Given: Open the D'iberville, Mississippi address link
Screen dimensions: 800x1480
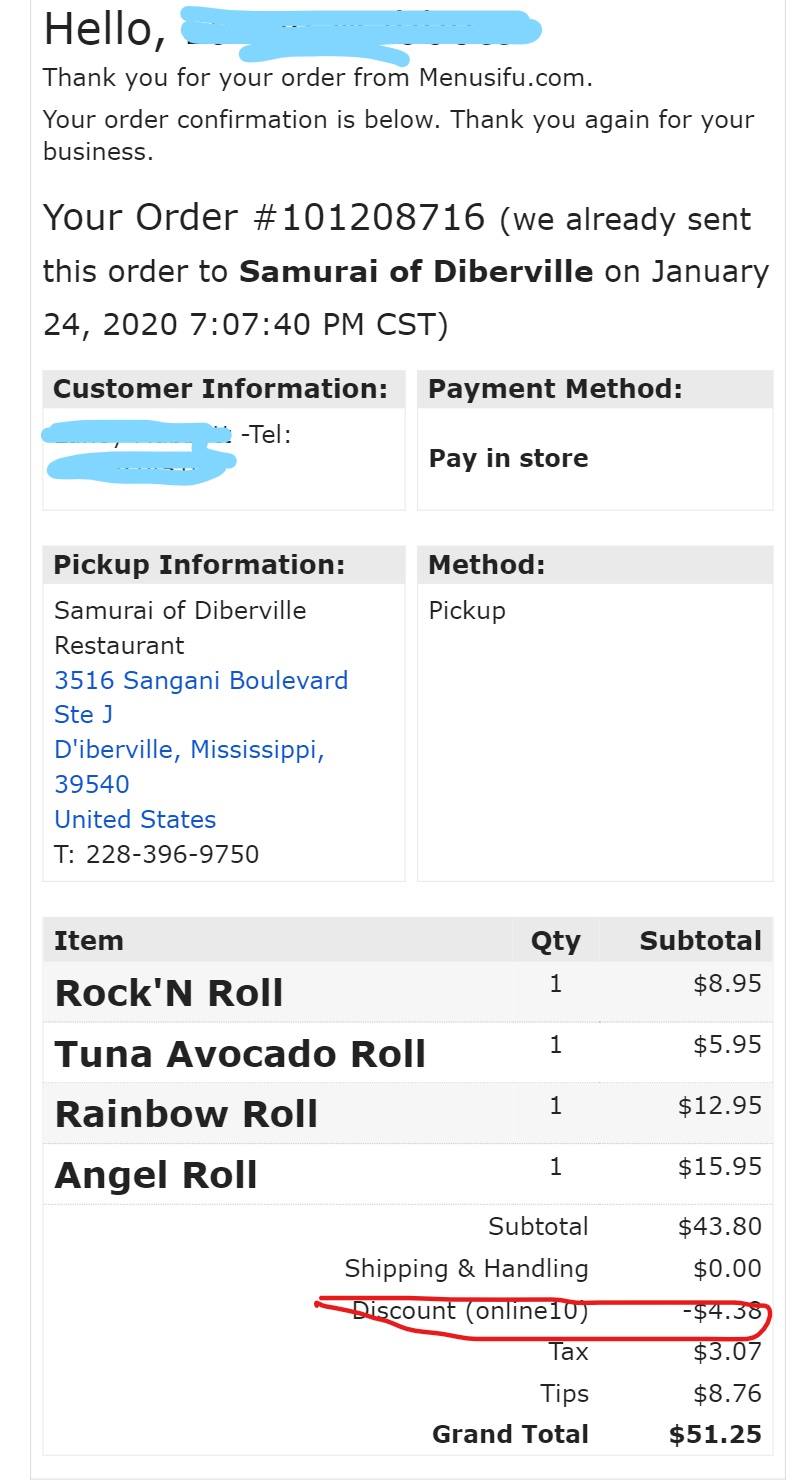Looking at the screenshot, I should [189, 750].
